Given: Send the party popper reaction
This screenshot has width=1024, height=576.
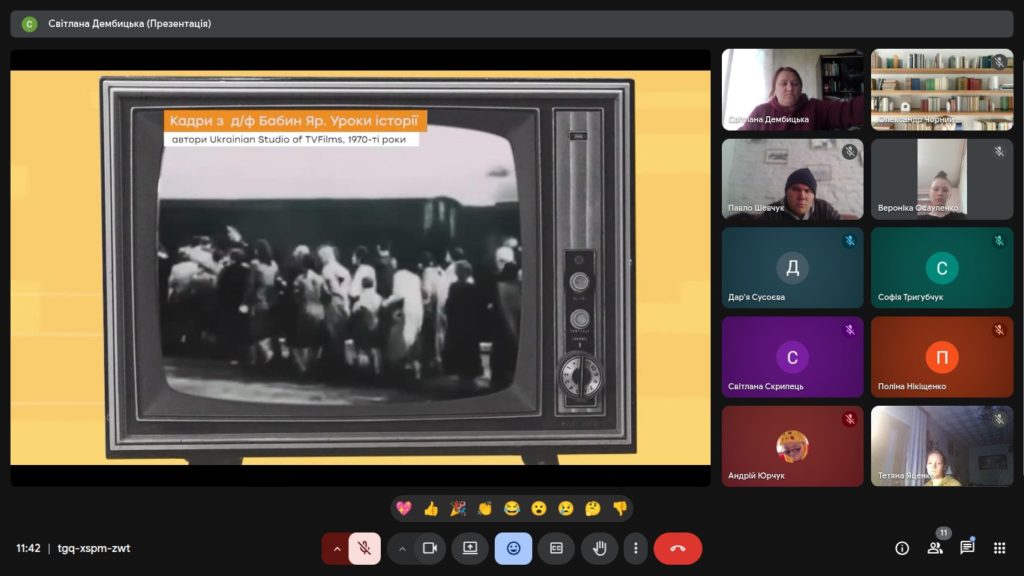Looking at the screenshot, I should point(458,508).
